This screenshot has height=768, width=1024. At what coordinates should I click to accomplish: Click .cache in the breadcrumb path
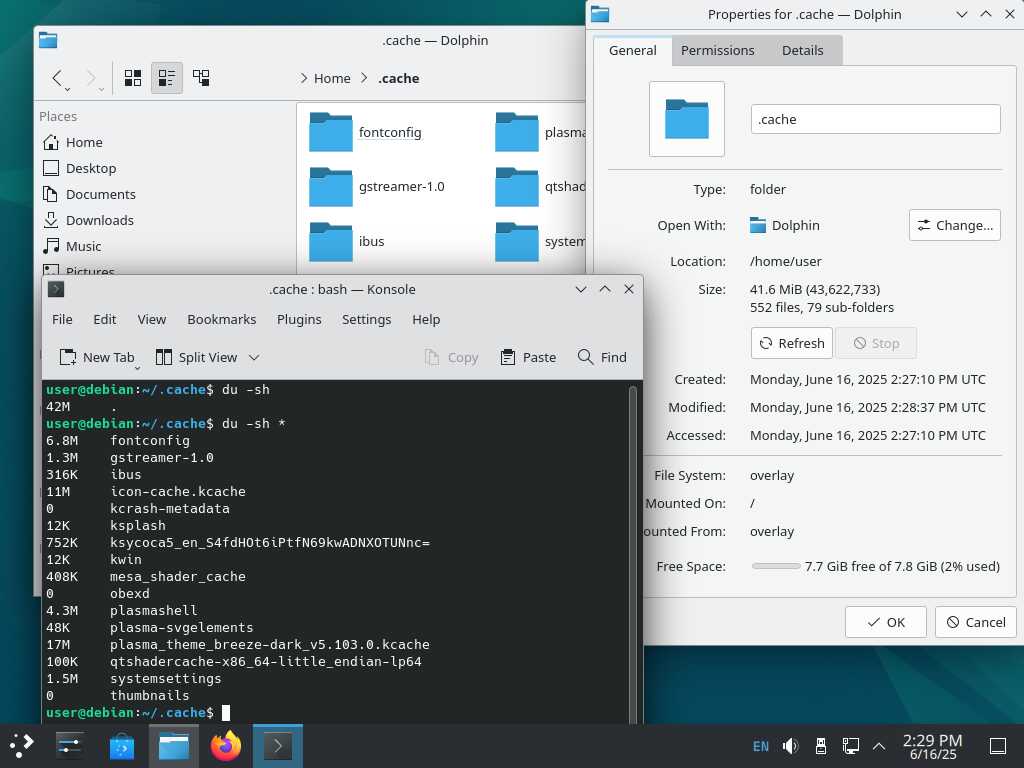click(398, 78)
